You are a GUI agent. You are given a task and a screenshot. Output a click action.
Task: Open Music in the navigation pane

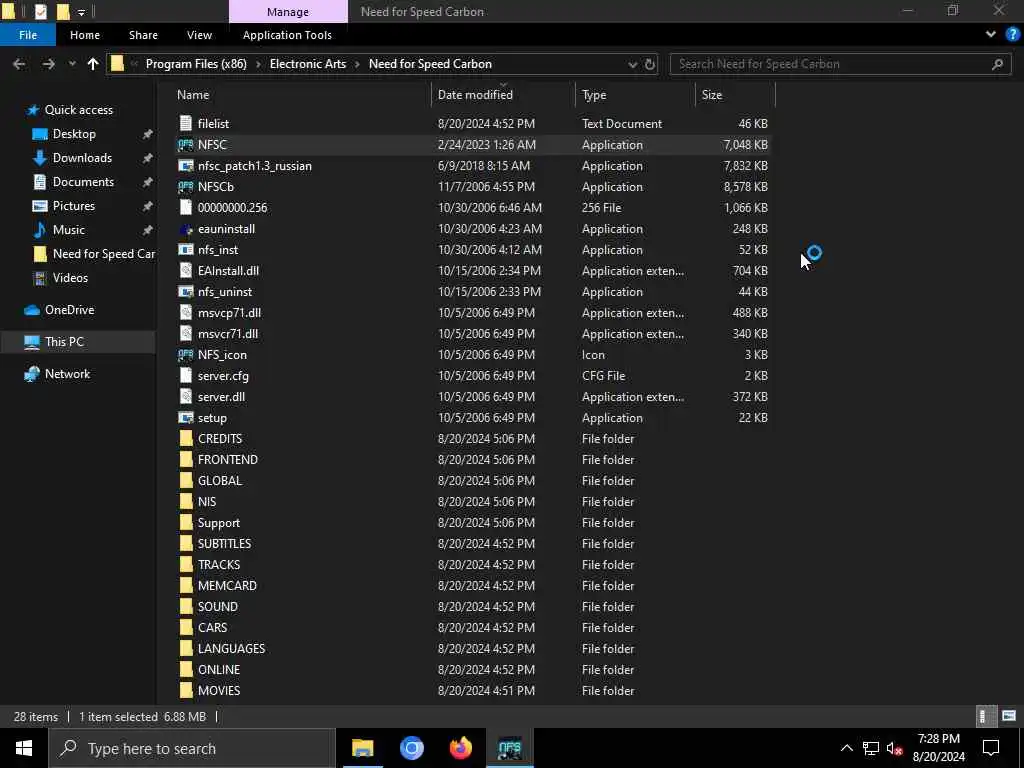[69, 230]
